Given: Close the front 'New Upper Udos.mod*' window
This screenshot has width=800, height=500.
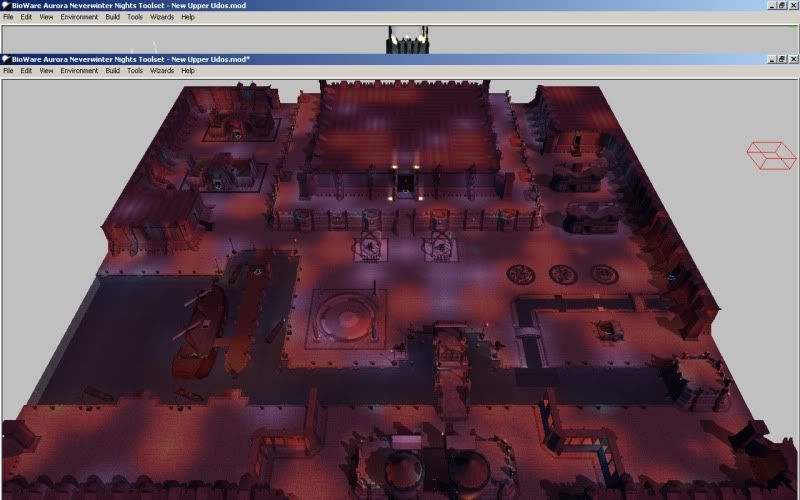Looking at the screenshot, I should click(x=793, y=59).
